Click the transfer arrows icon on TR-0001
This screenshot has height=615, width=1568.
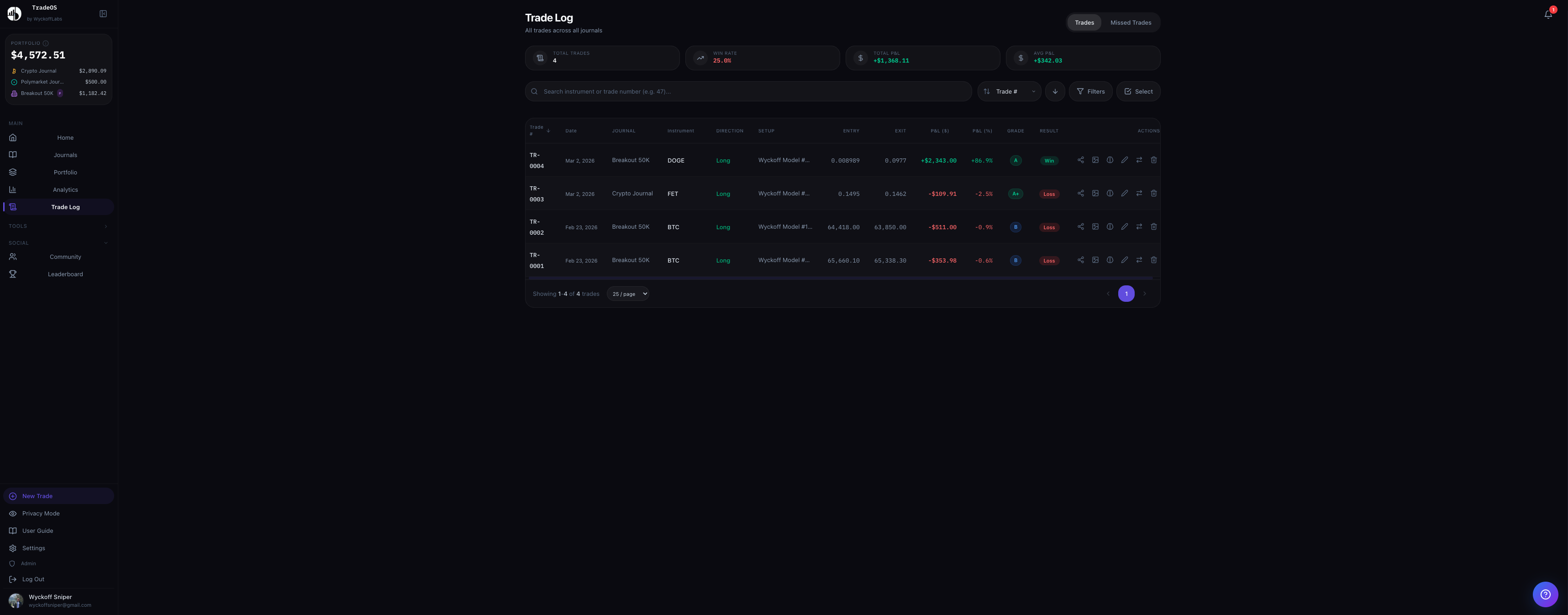coord(1139,260)
